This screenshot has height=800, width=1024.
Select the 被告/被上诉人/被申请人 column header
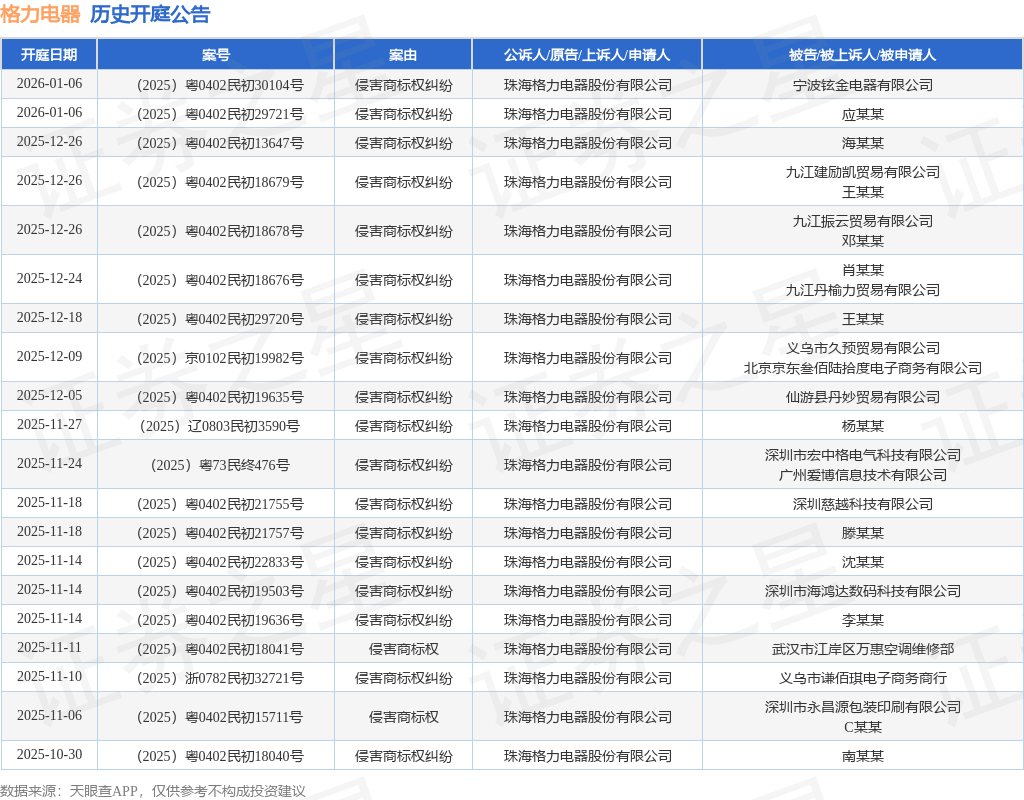point(863,55)
